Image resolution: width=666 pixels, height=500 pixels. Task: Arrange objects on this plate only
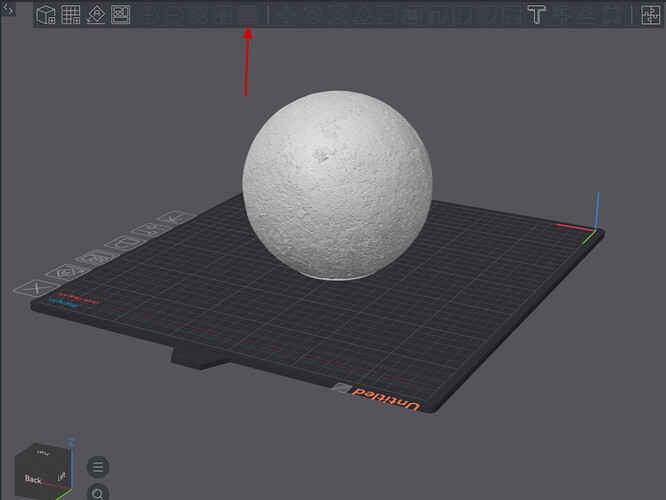97,257
